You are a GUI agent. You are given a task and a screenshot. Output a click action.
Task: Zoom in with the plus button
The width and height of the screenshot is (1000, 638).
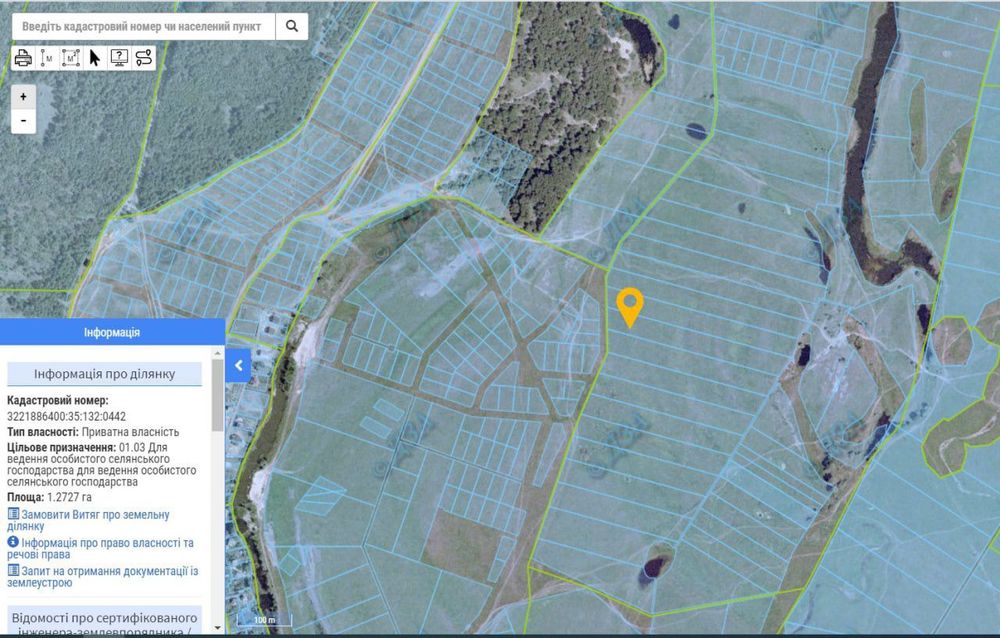pyautogui.click(x=24, y=97)
